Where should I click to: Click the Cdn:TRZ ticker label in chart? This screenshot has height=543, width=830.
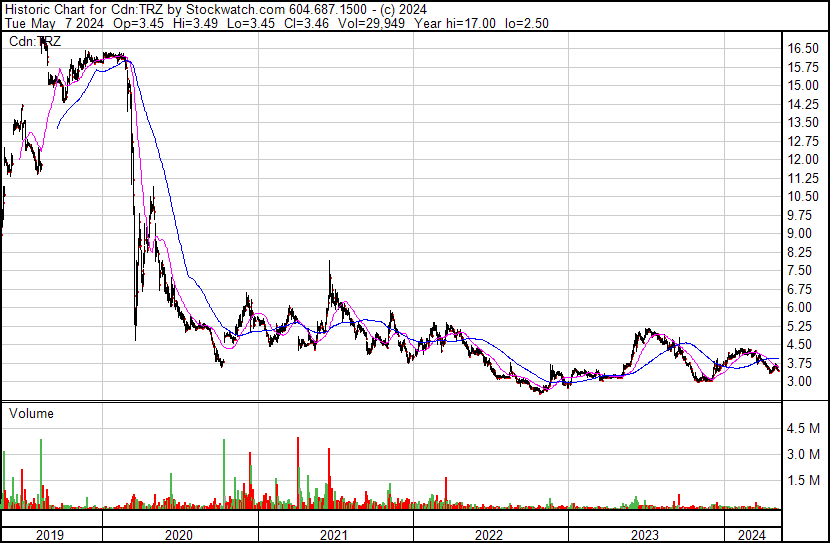tap(35, 42)
